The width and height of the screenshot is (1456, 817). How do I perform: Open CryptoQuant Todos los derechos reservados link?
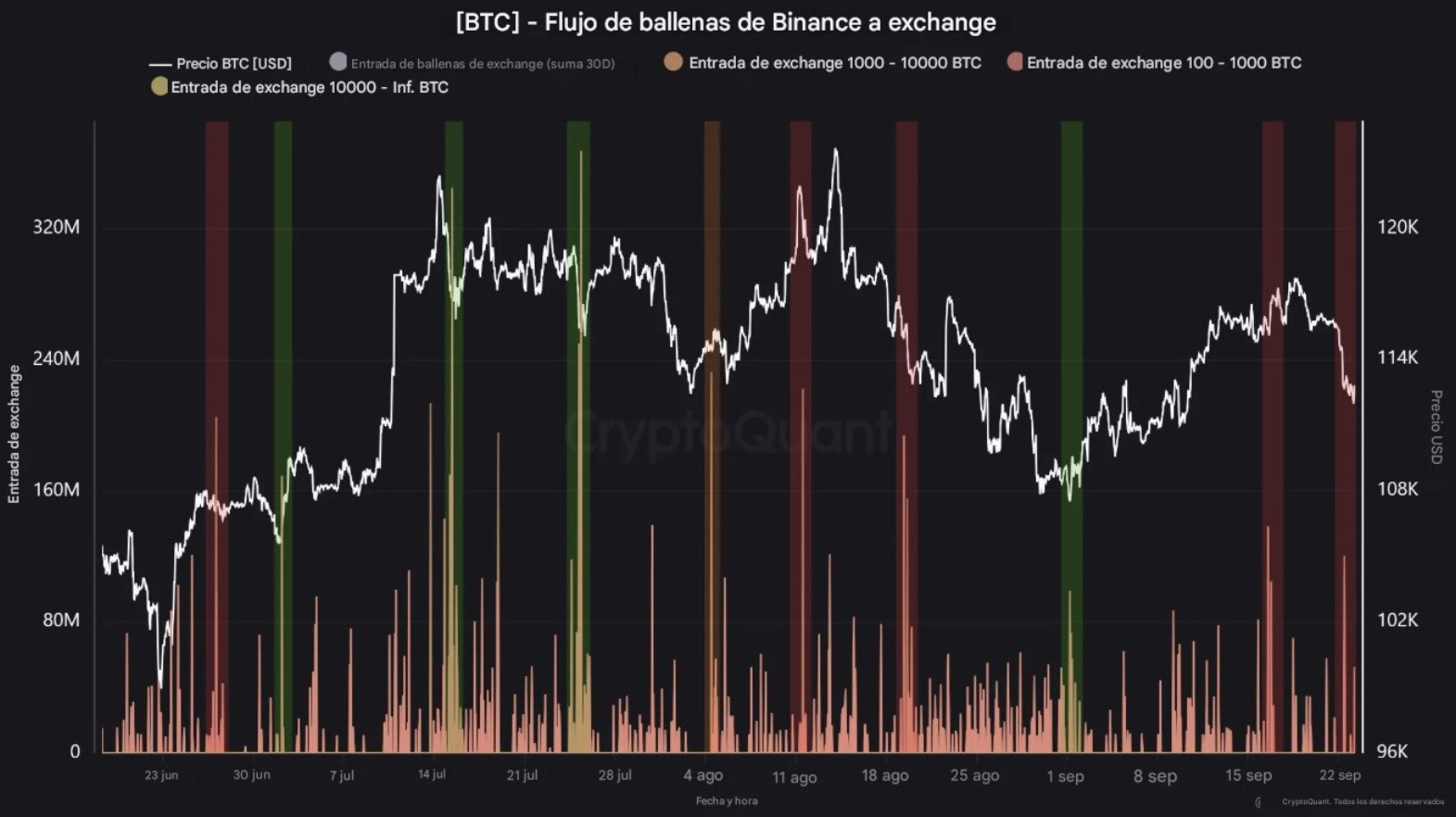click(x=1362, y=802)
